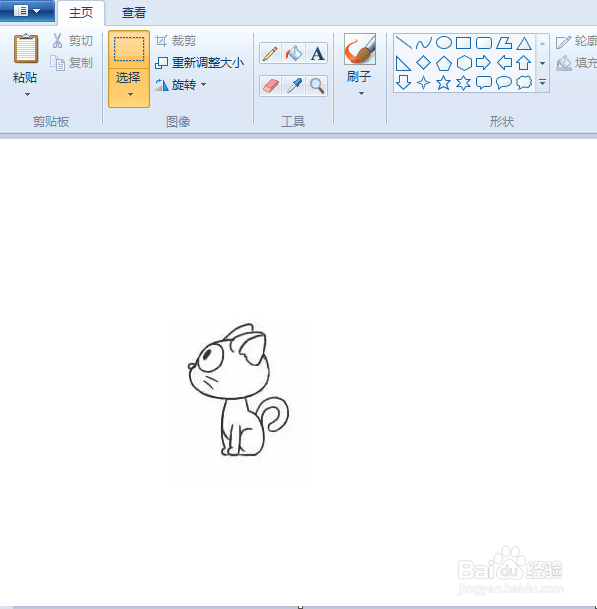Screen dimensions: 597x609
Task: Open the 填充 shape fill dropdown
Action: (x=576, y=63)
